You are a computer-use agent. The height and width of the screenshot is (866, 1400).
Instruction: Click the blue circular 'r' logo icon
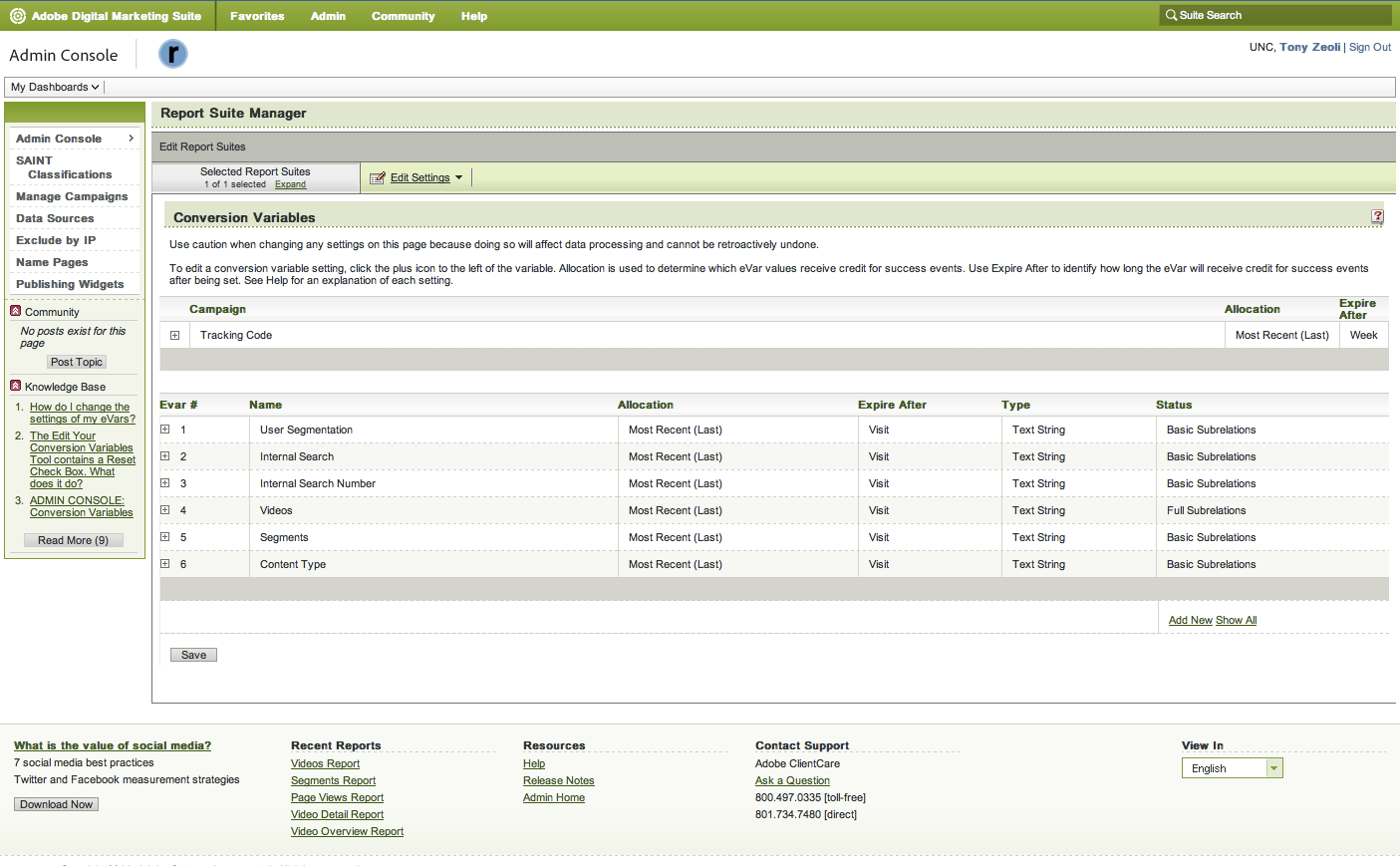(173, 54)
